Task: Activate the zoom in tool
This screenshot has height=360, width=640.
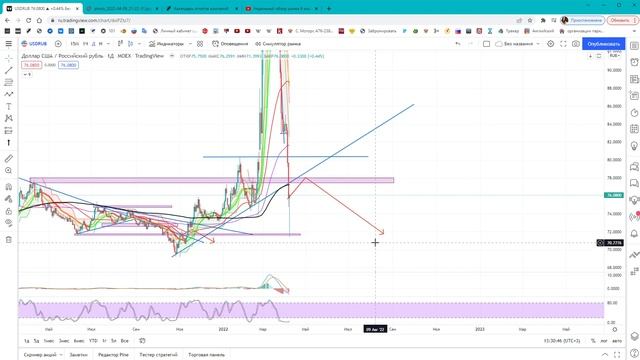Action: [9, 171]
